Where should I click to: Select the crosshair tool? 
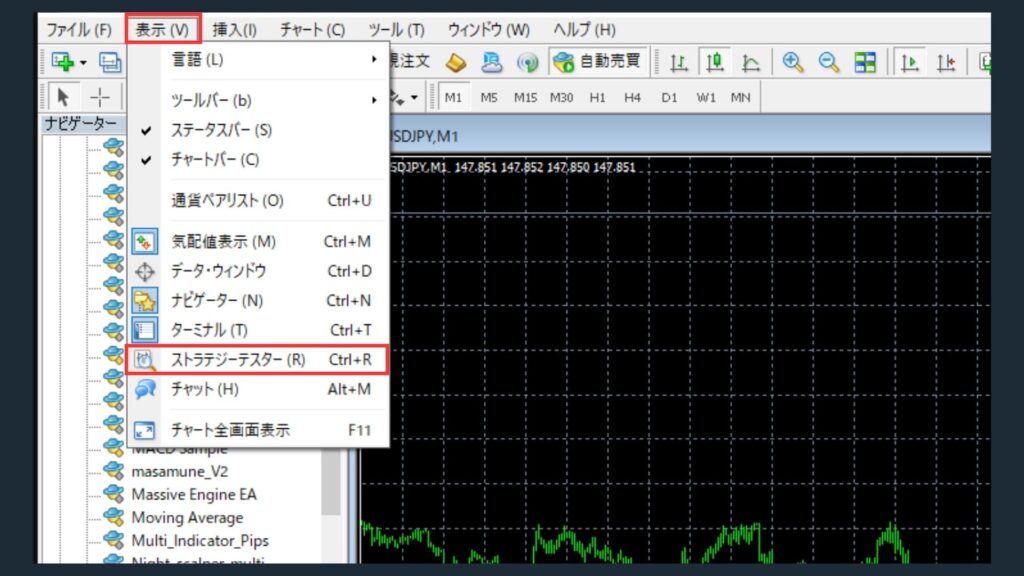(x=100, y=97)
